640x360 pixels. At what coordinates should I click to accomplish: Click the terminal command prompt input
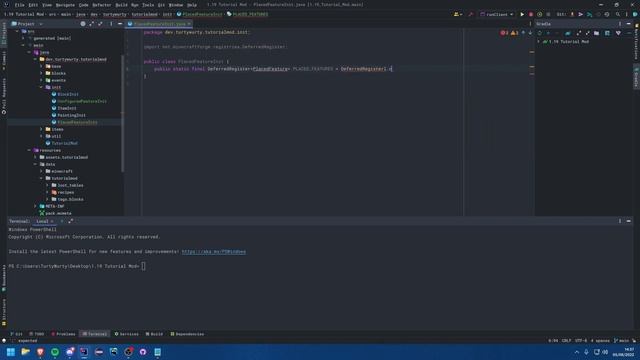(x=143, y=266)
